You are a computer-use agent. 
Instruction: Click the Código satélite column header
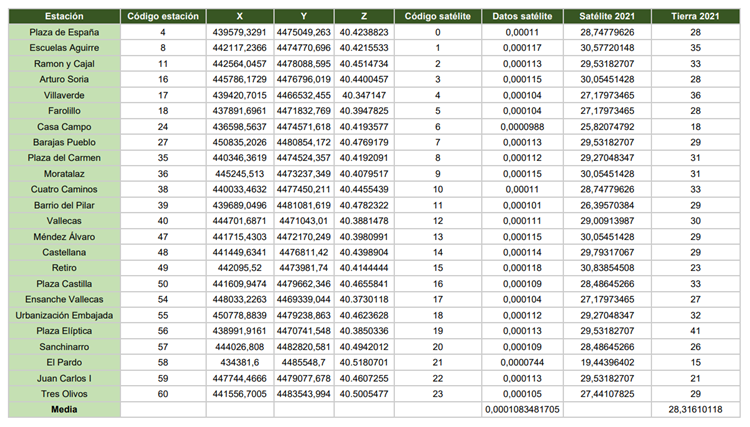click(x=437, y=17)
